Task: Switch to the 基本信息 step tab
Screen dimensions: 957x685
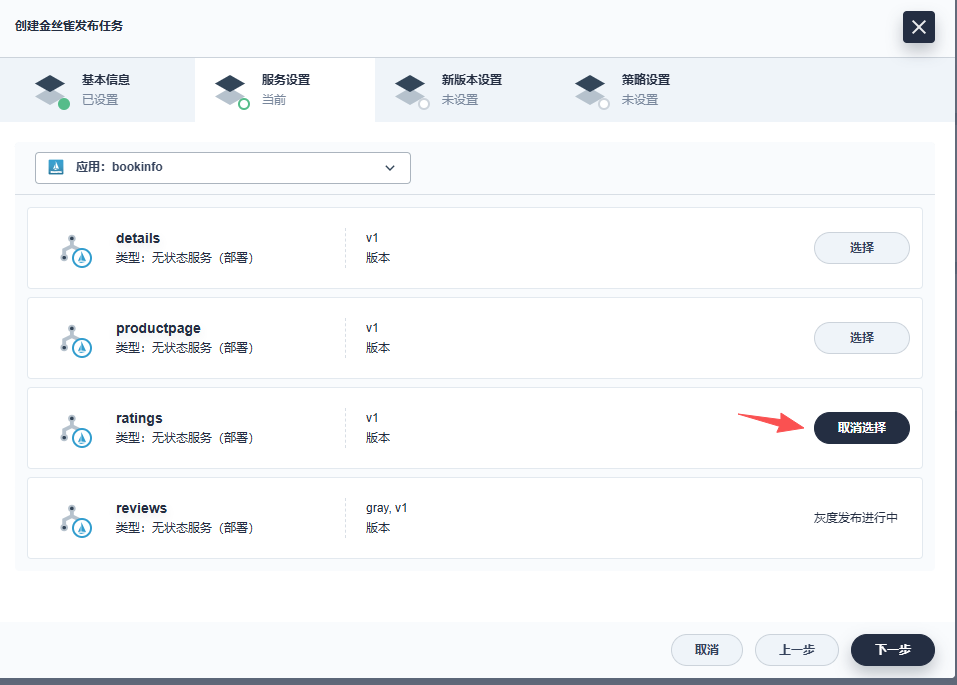Action: pyautogui.click(x=105, y=90)
